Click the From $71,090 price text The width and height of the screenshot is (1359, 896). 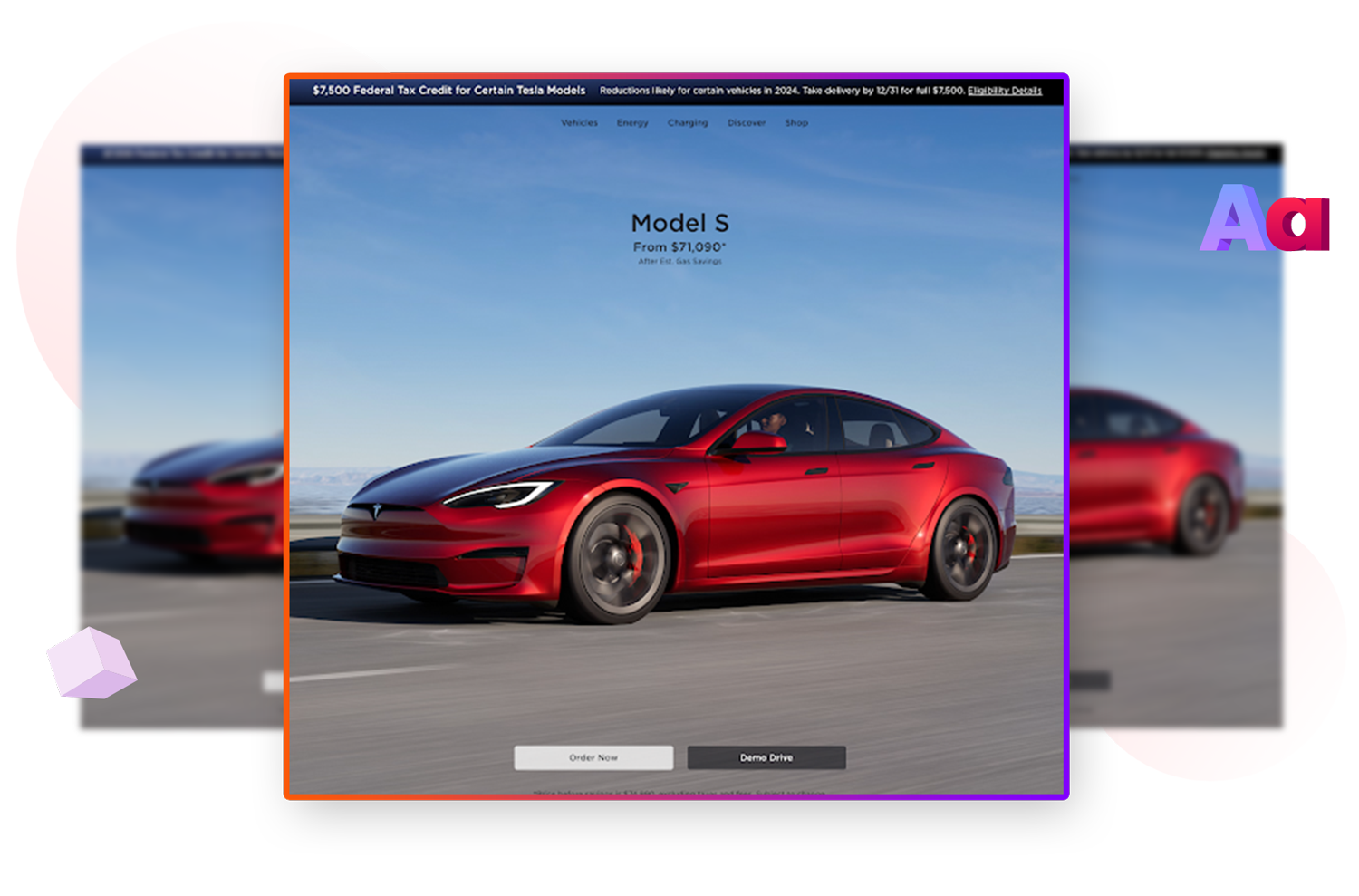click(x=679, y=246)
